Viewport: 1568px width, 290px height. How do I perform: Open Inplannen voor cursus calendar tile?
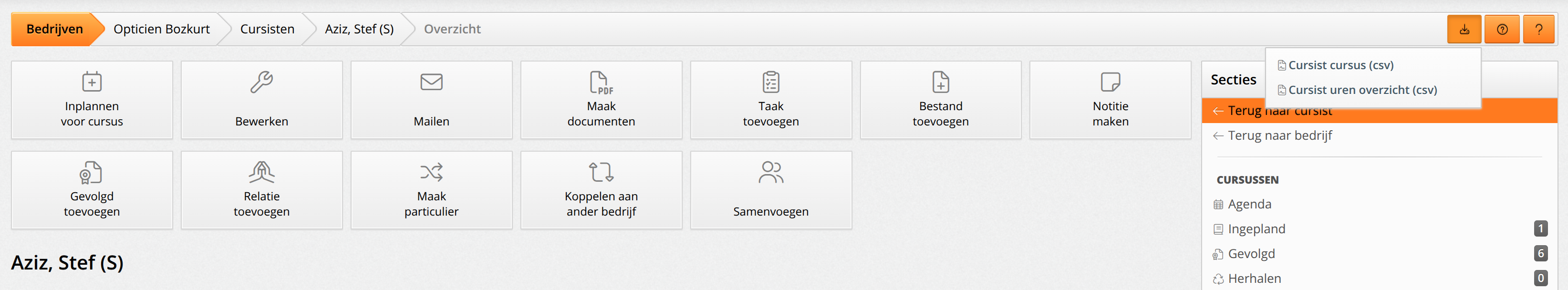click(92, 100)
